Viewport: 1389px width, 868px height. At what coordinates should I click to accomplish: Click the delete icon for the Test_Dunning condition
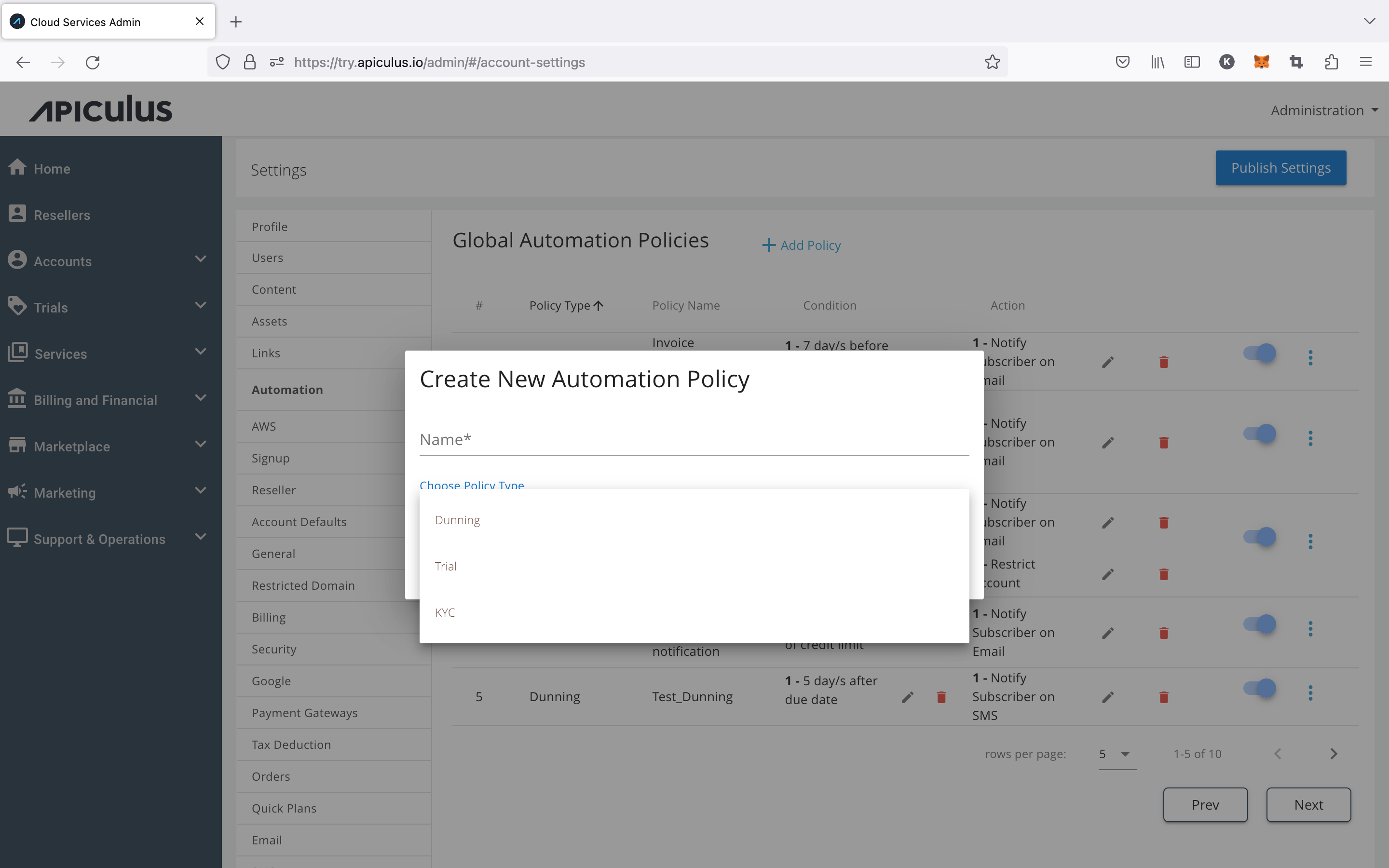[x=941, y=697]
